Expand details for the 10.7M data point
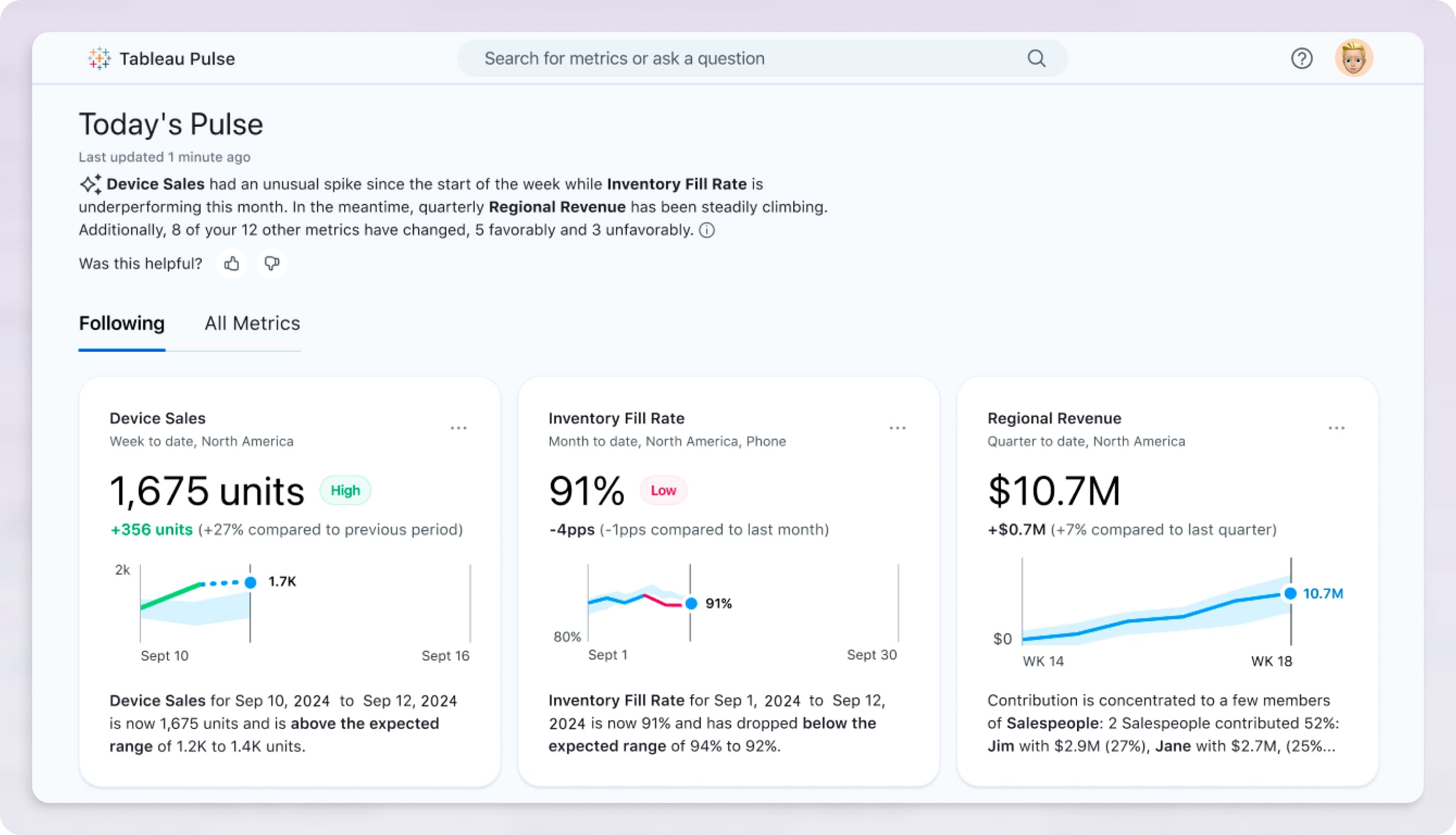The width and height of the screenshot is (1456, 835). [1290, 594]
